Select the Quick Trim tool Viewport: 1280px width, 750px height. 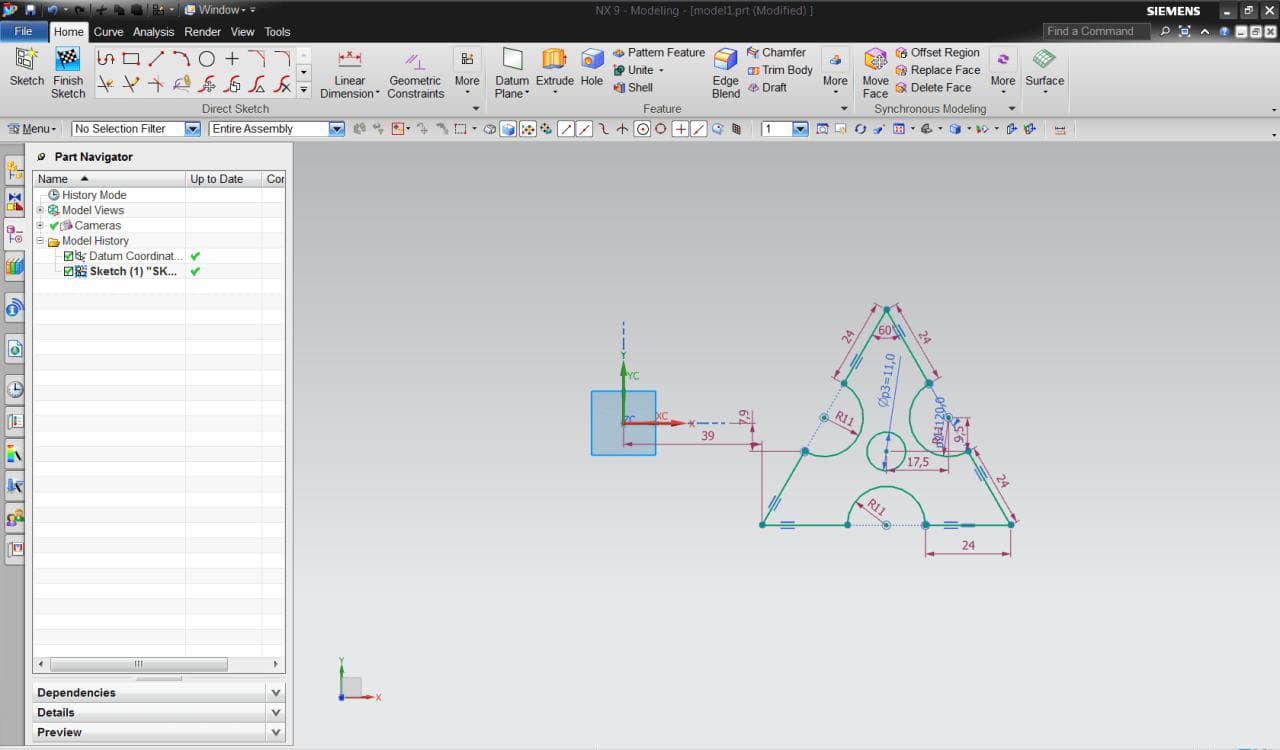click(106, 85)
